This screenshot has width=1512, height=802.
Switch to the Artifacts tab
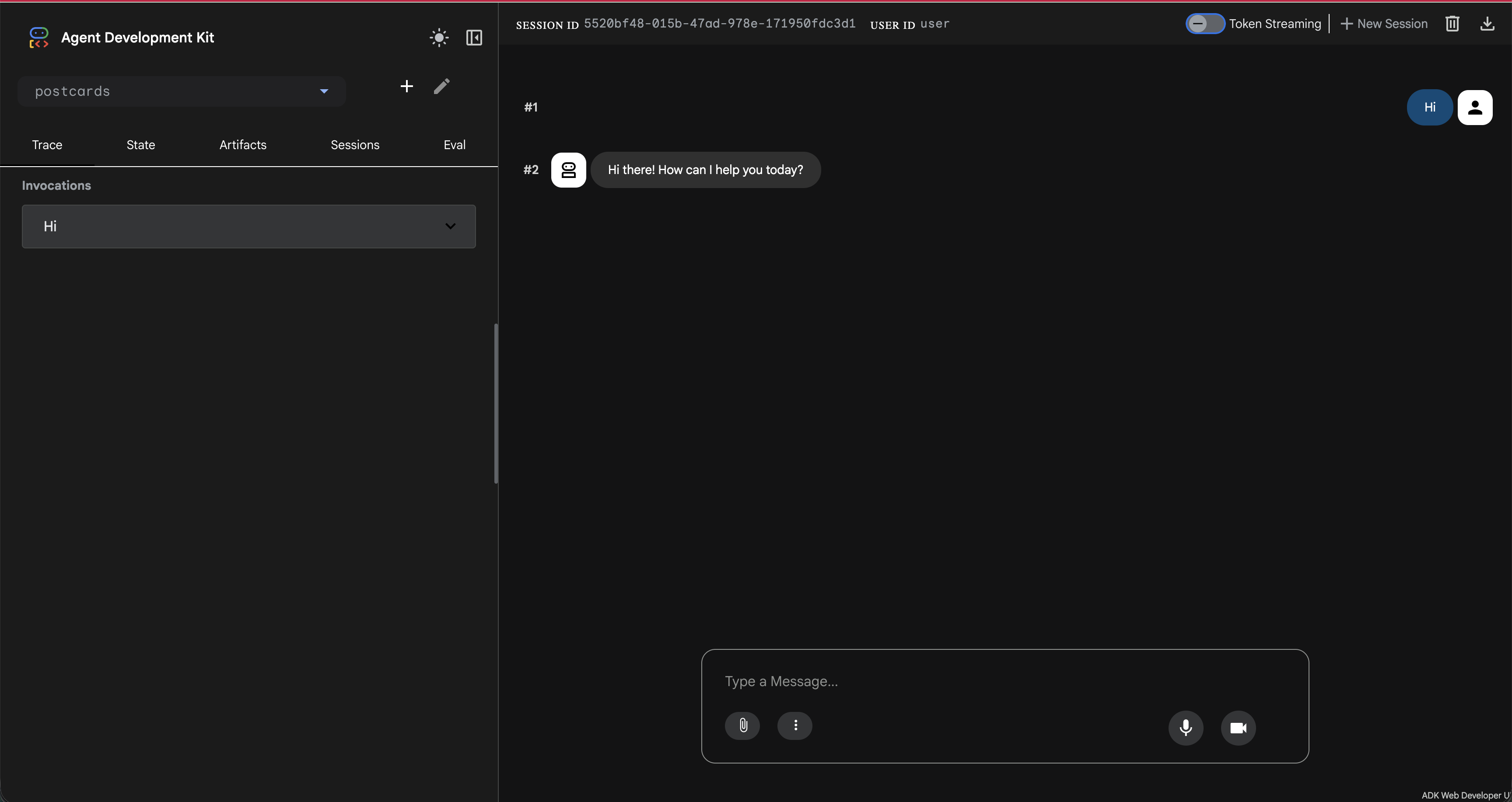(242, 144)
